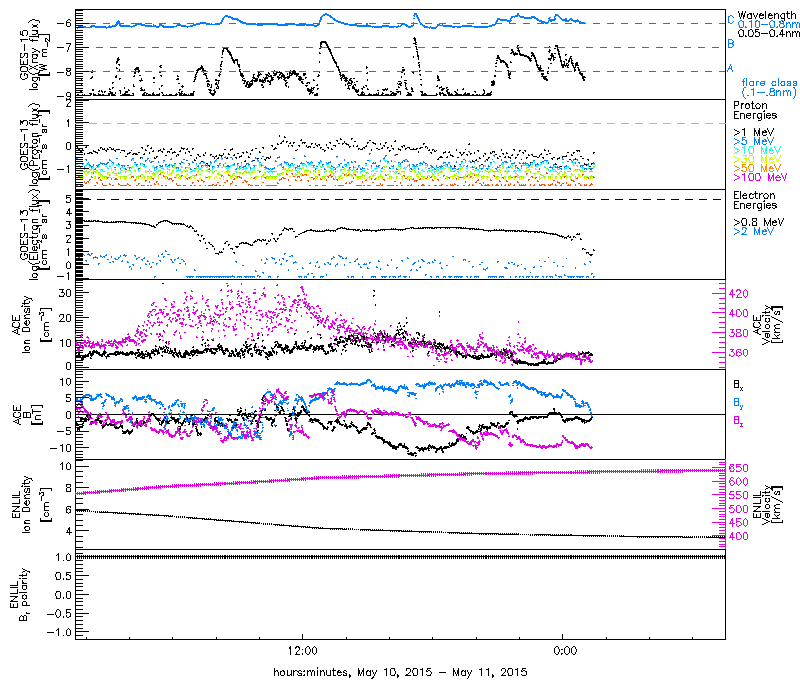Image resolution: width=800 pixels, height=680 pixels.
Task: Click the '360' ACE velocity tick value
Action: [x=739, y=353]
